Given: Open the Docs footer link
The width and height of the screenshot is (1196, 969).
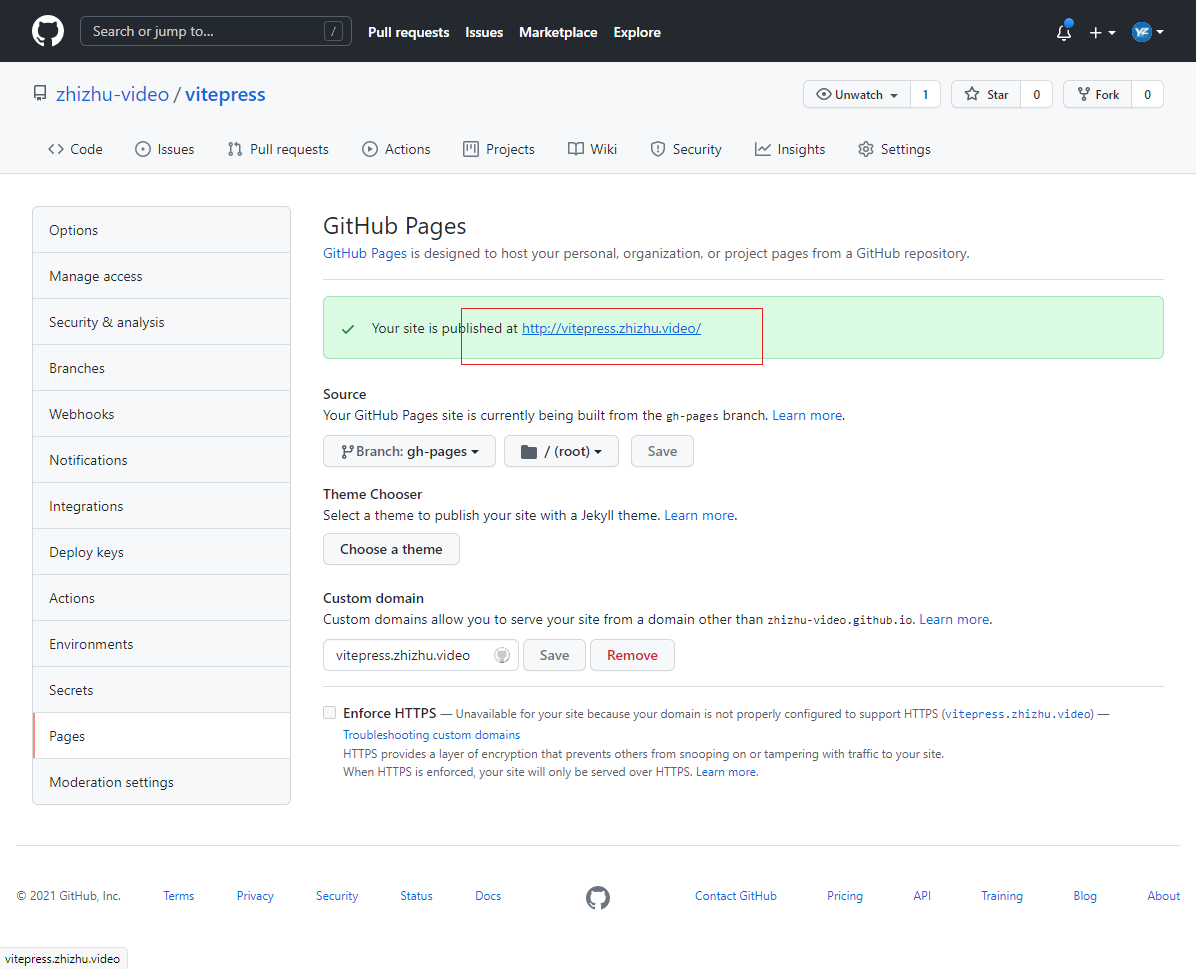Looking at the screenshot, I should [x=488, y=896].
